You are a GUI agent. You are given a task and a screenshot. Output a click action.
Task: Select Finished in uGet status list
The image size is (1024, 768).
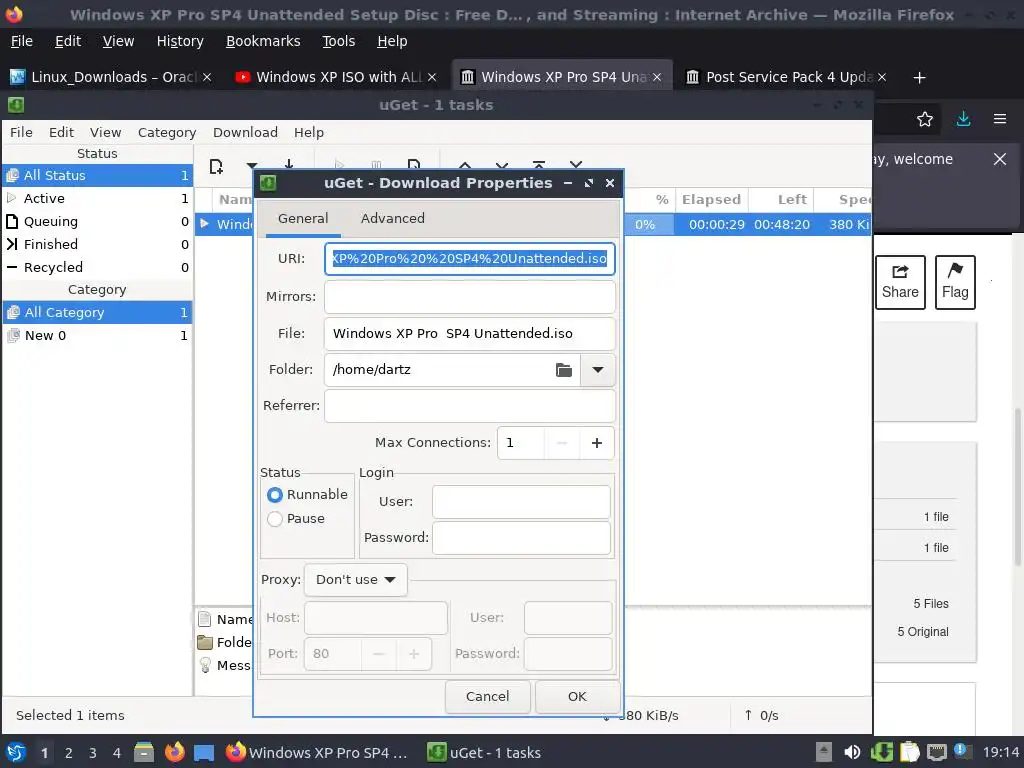coord(97,244)
